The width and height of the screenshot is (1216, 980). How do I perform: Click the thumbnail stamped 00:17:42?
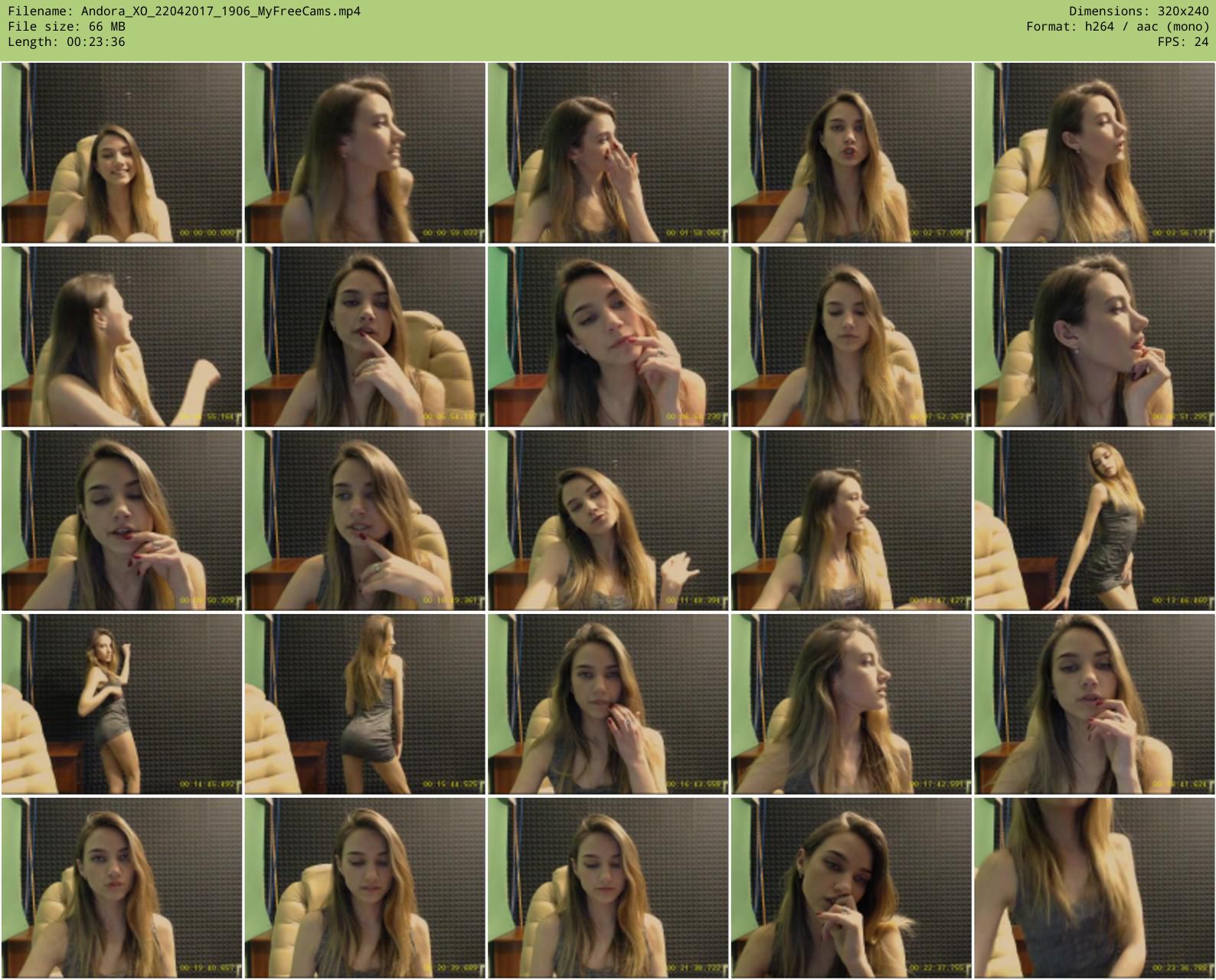click(x=851, y=704)
